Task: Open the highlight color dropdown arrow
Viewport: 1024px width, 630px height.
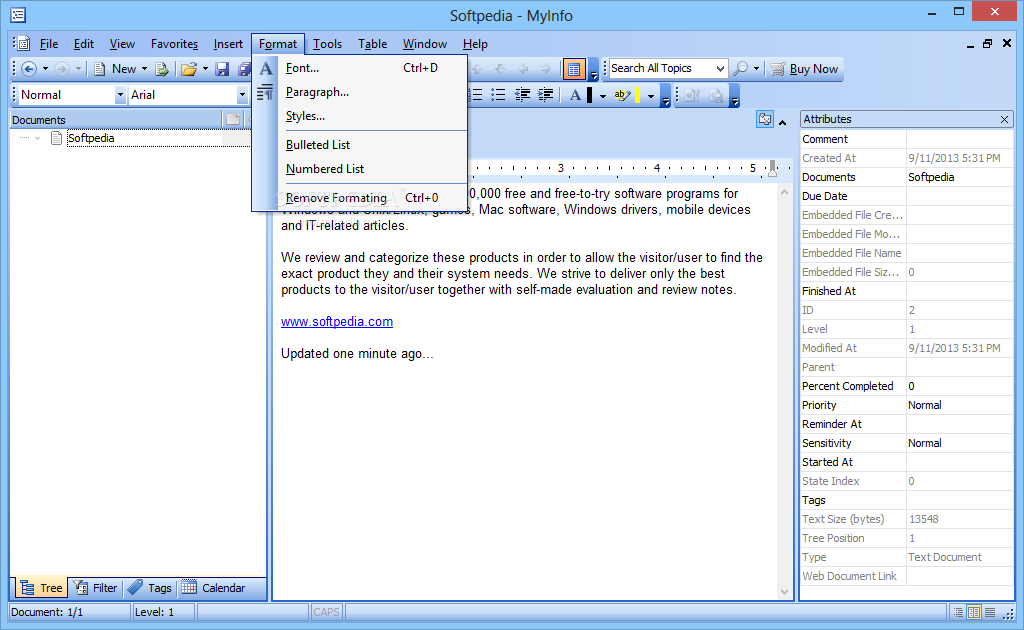Action: click(650, 96)
